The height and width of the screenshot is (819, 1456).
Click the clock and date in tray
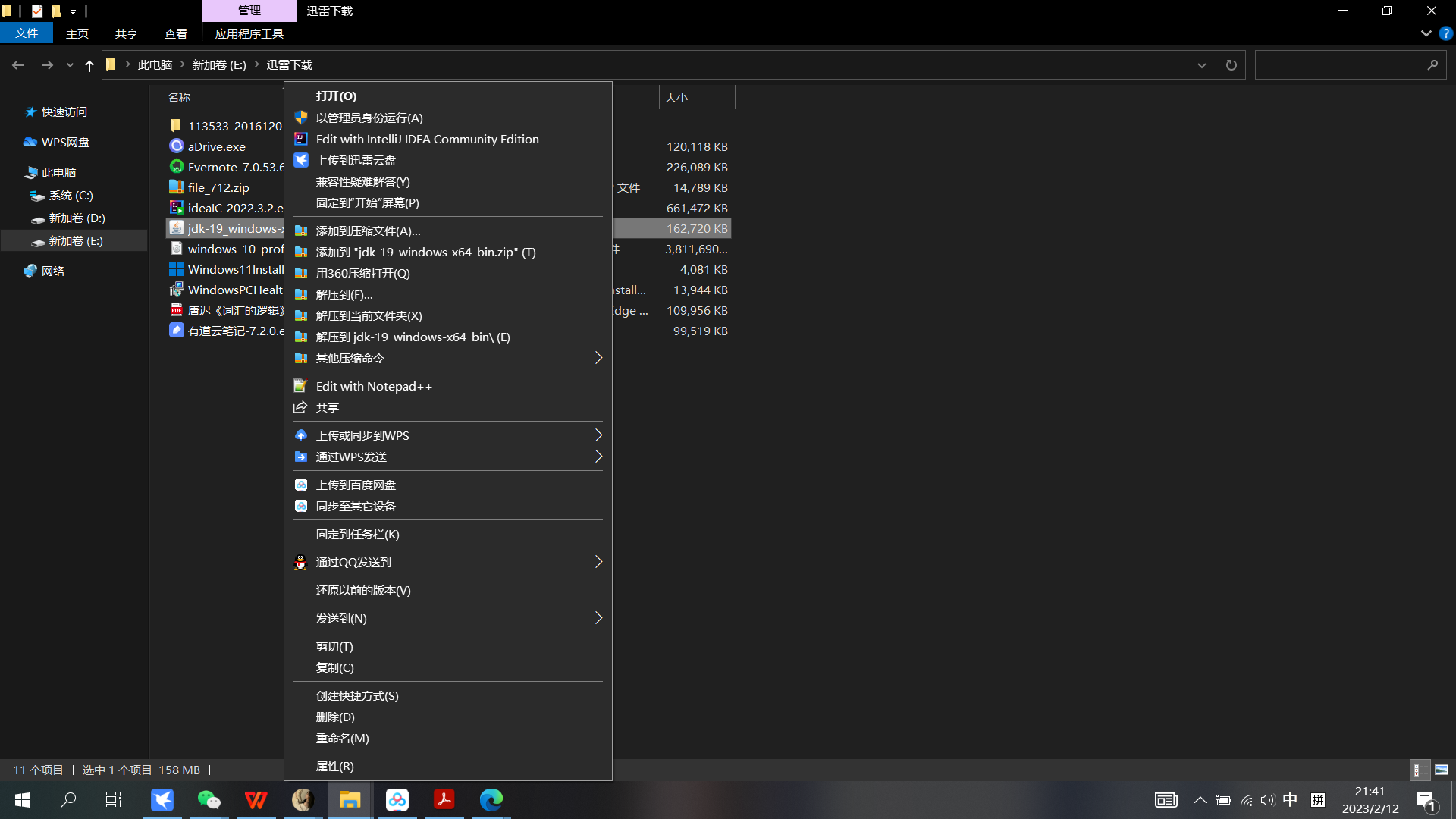(x=1370, y=800)
